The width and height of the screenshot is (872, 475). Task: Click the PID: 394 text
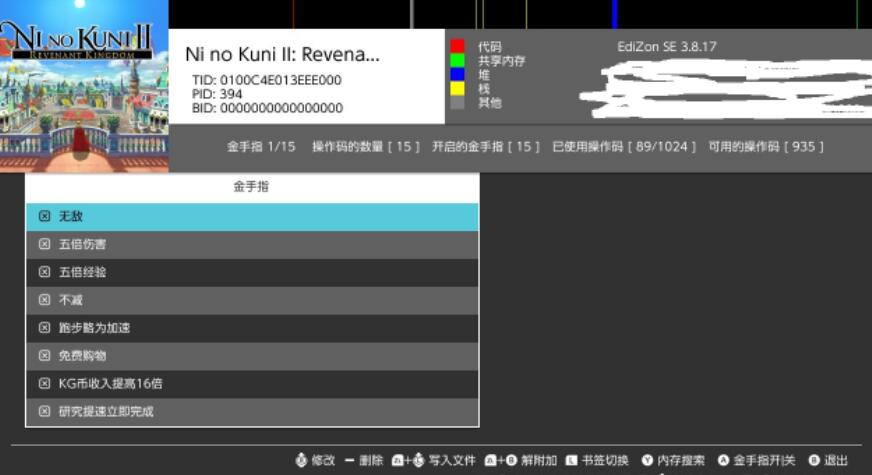tap(217, 94)
